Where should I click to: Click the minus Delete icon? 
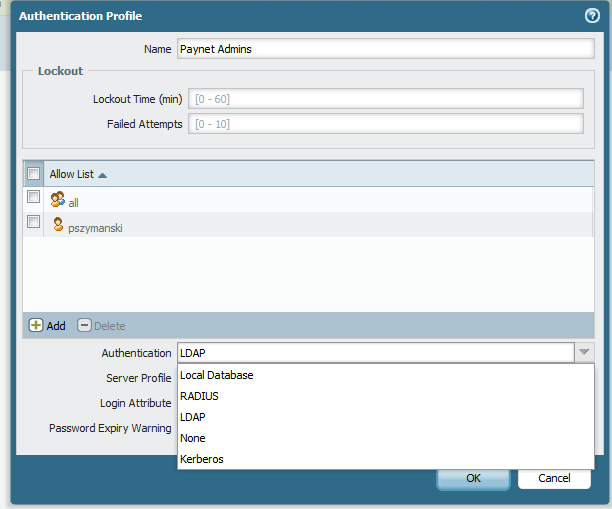(84, 325)
